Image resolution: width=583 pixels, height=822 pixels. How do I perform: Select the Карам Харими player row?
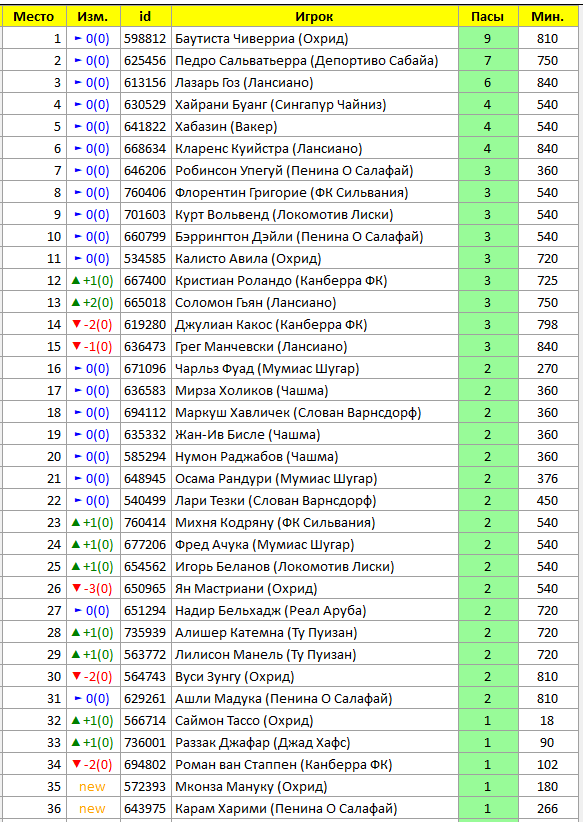tap(290, 809)
